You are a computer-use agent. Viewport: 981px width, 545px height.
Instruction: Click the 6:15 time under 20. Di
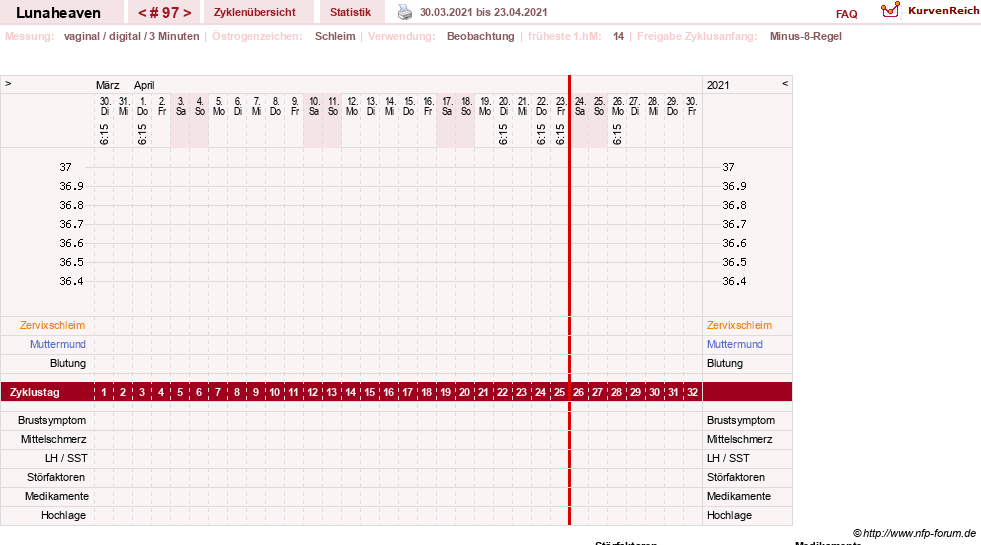(x=503, y=134)
